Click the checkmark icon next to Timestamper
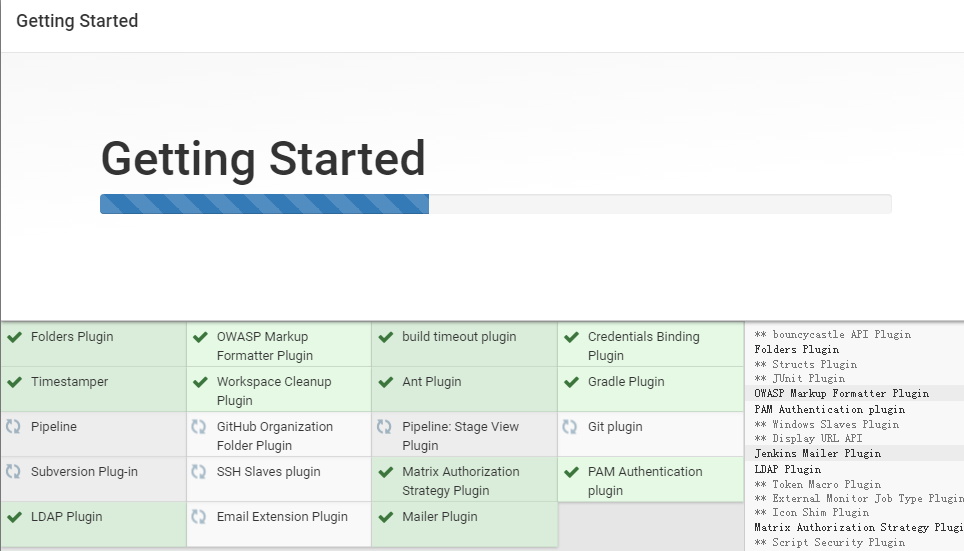Image resolution: width=964 pixels, height=551 pixels. 15,382
